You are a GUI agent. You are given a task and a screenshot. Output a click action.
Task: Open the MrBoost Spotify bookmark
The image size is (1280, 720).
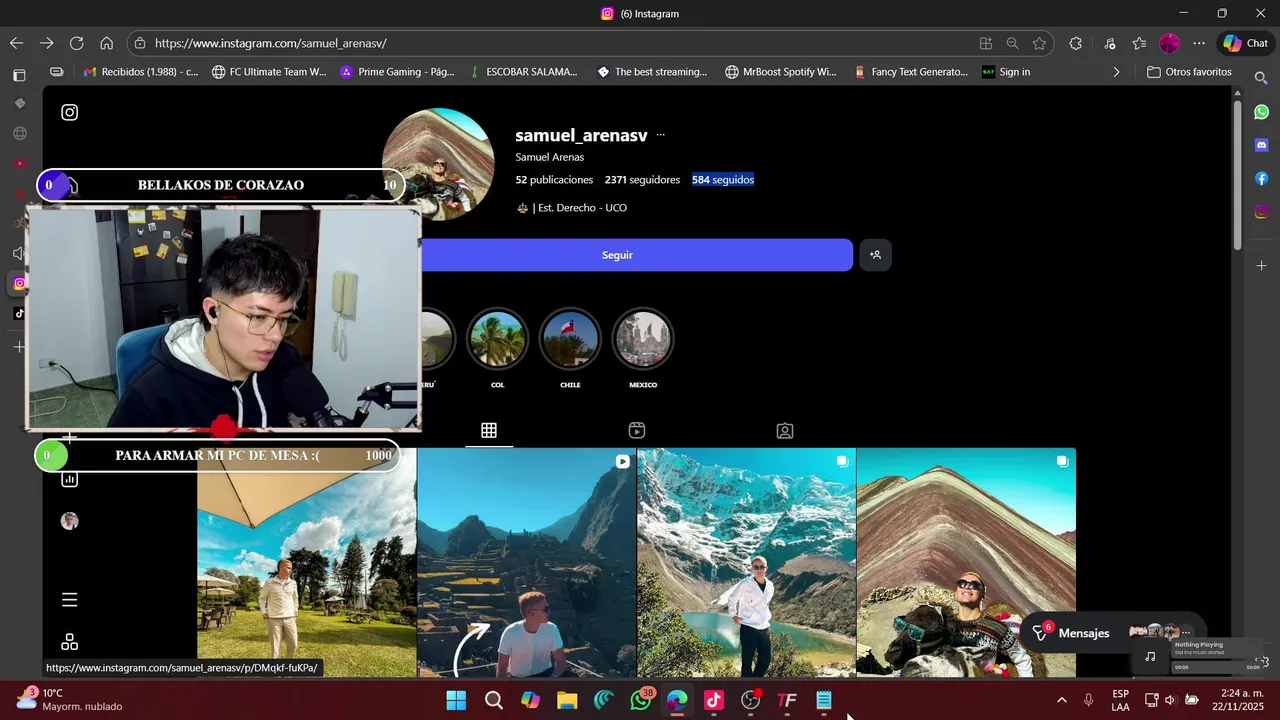click(x=781, y=72)
